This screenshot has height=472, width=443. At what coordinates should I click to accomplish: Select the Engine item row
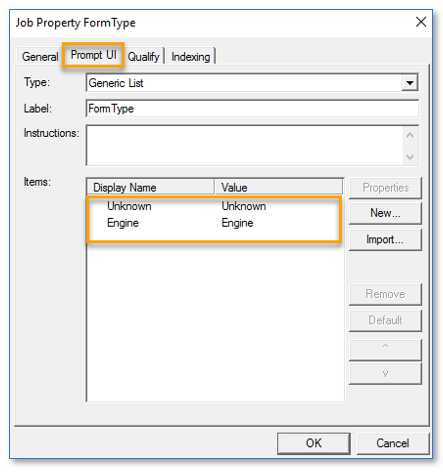click(214, 223)
